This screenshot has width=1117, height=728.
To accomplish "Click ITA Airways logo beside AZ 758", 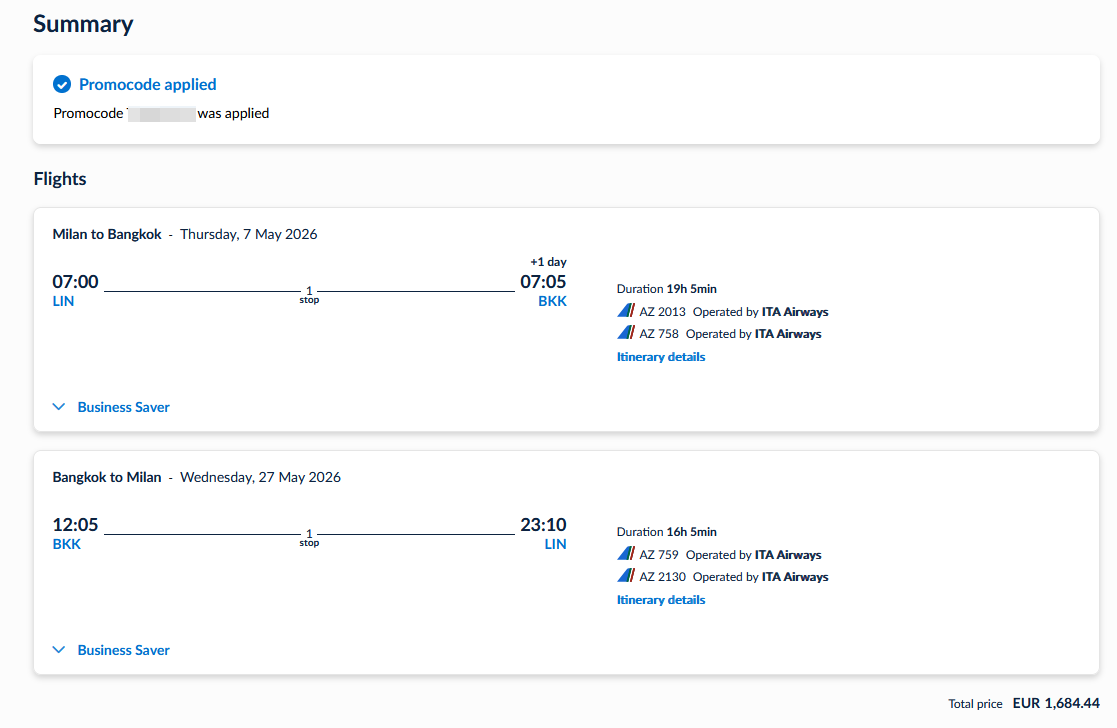I will tap(626, 333).
